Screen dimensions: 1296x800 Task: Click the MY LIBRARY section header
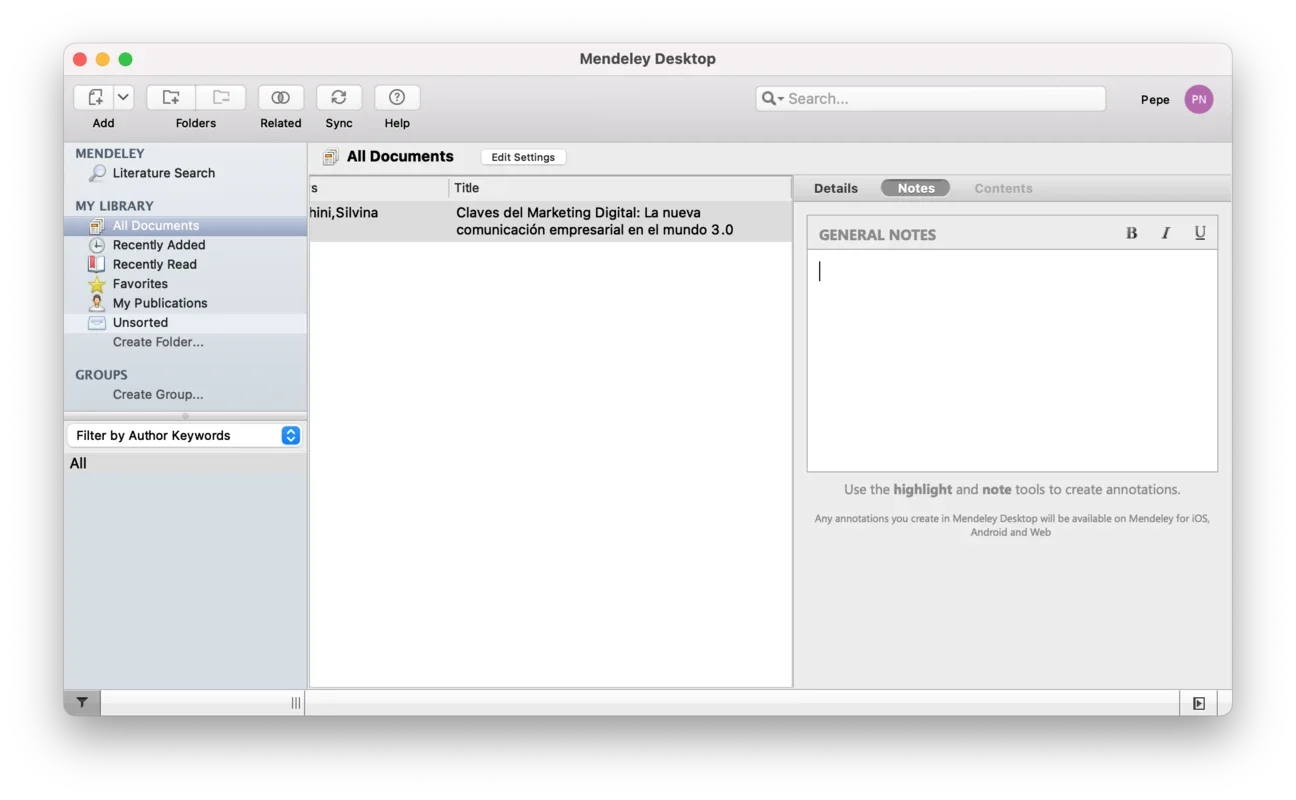click(x=114, y=206)
